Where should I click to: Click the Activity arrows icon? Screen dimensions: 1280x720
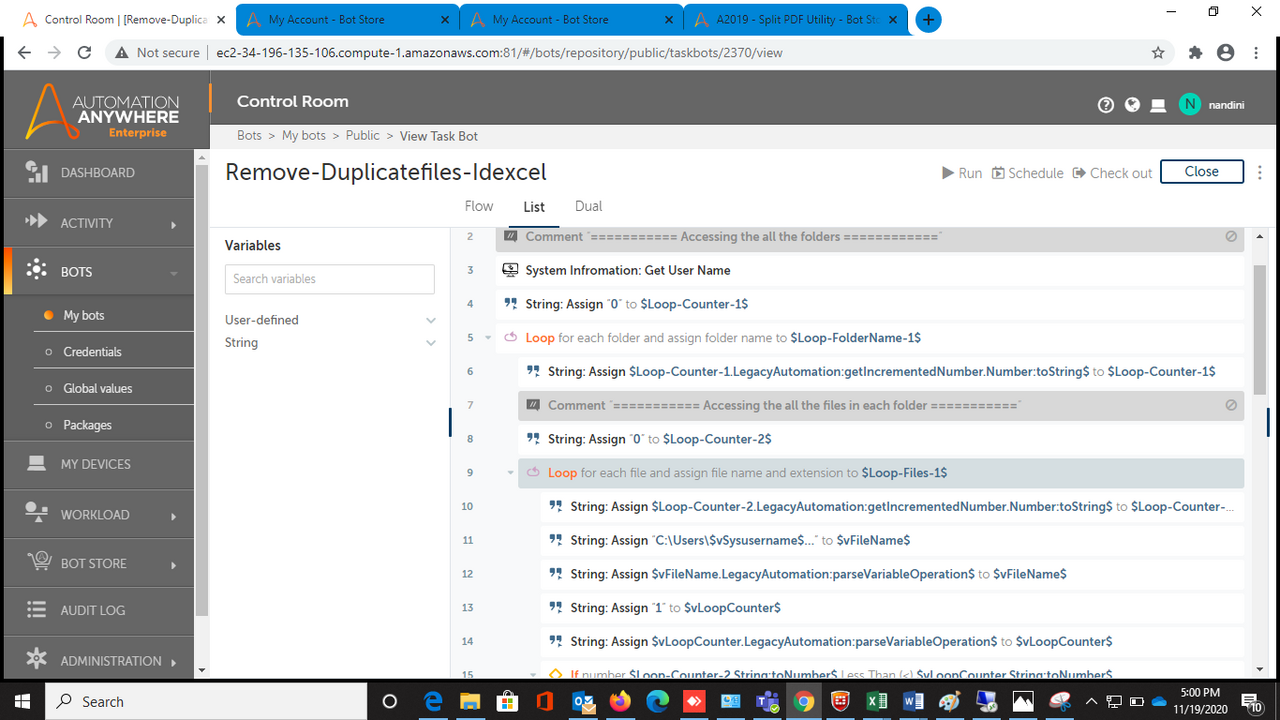36,222
